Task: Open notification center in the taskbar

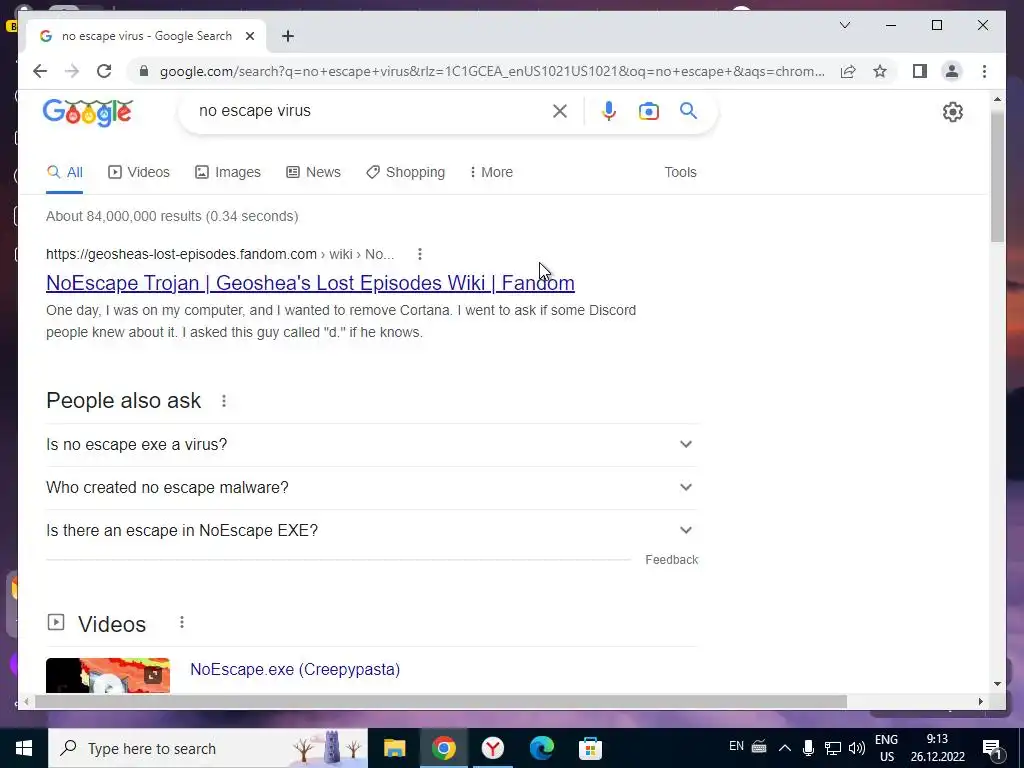Action: point(993,749)
